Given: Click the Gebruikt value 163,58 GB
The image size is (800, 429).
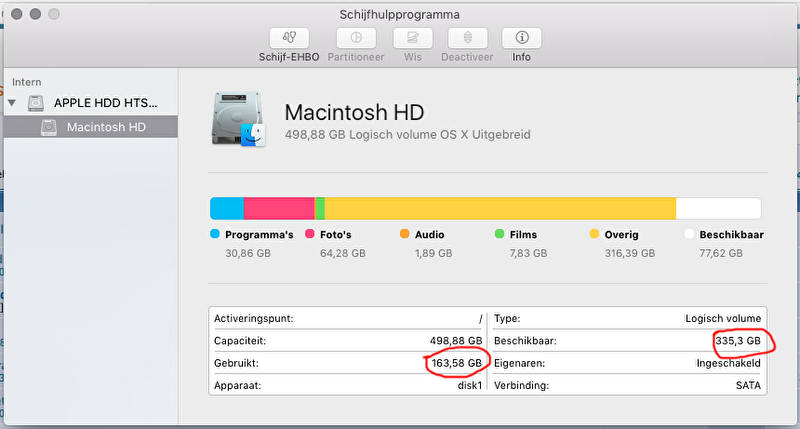Looking at the screenshot, I should (455, 363).
